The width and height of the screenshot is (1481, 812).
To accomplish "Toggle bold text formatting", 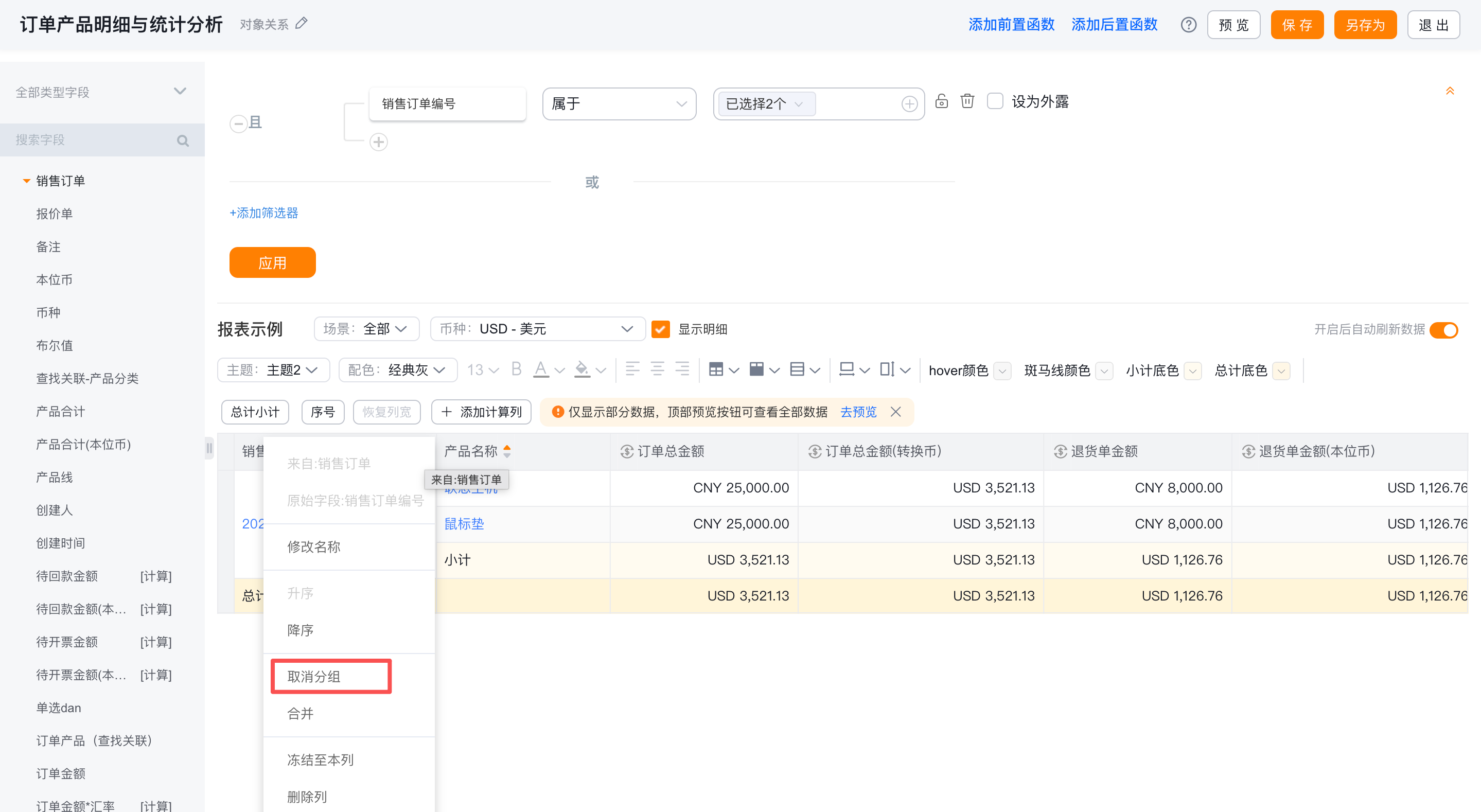I will (516, 369).
